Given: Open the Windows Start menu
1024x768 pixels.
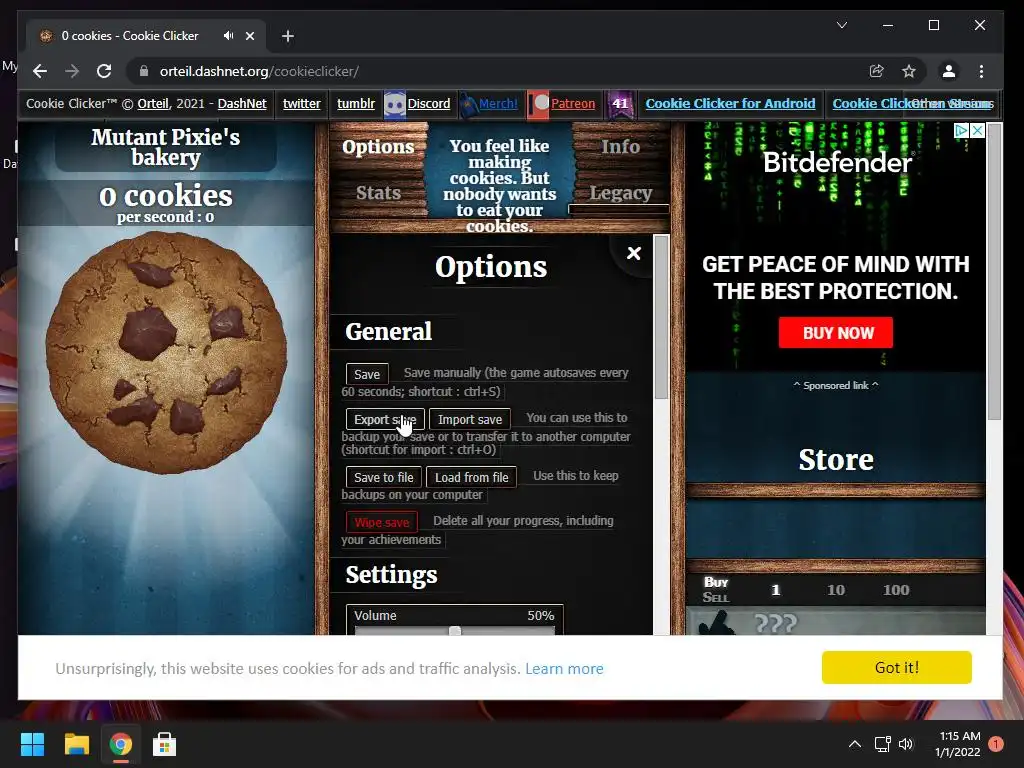Looking at the screenshot, I should click(32, 744).
